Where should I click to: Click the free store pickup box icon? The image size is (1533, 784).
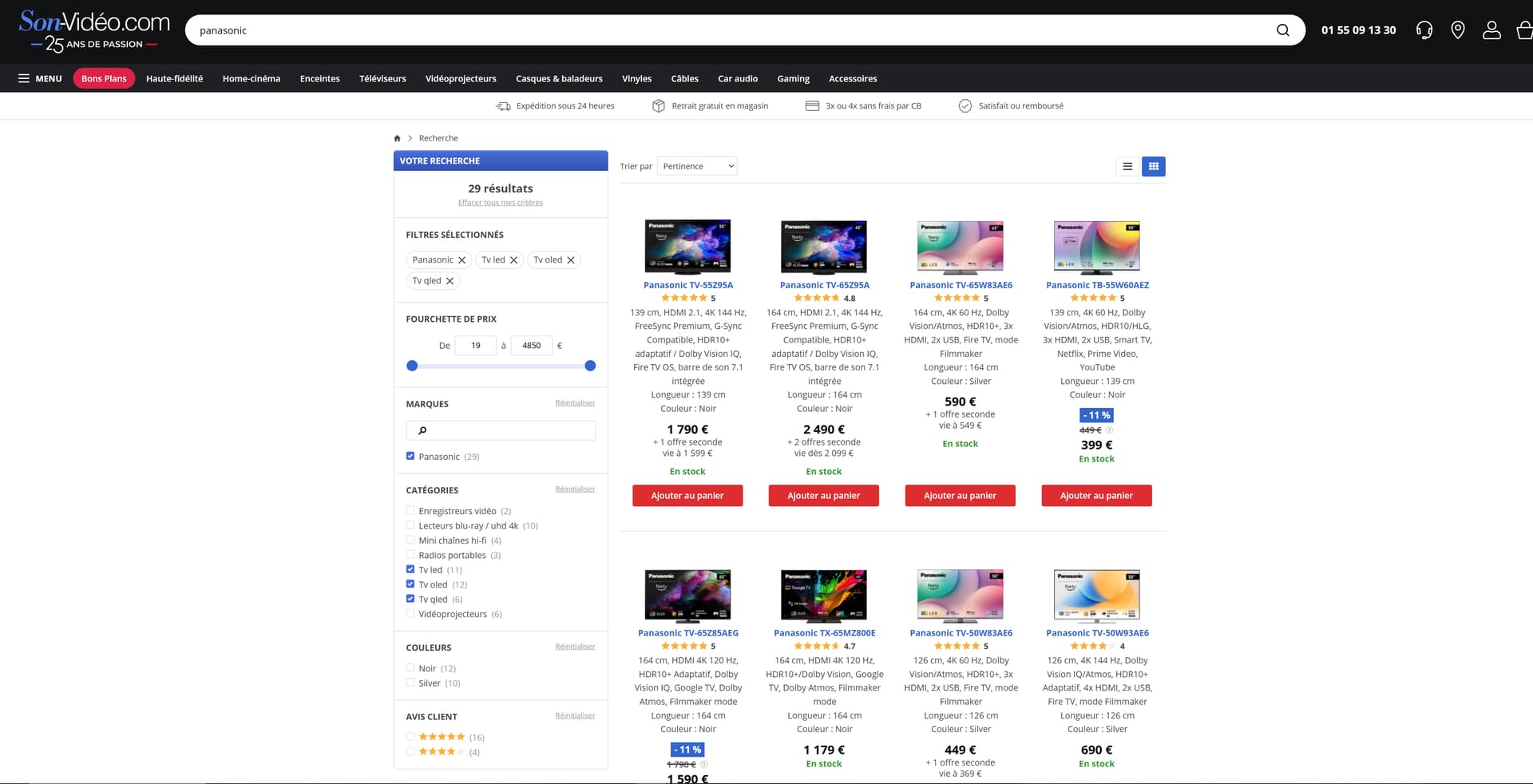[659, 105]
